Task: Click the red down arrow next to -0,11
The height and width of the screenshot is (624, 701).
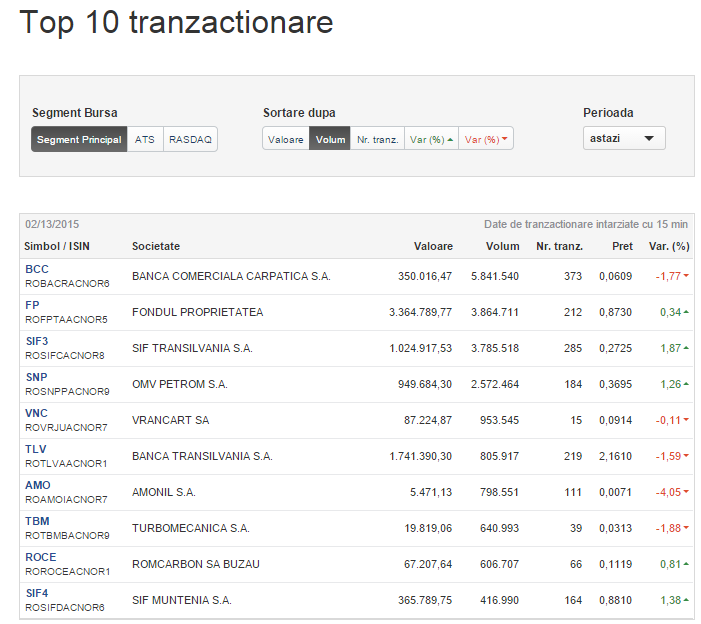Action: (686, 419)
